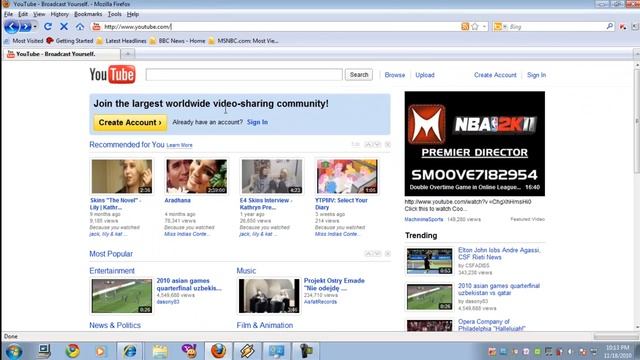Image resolution: width=640 pixels, height=360 pixels.
Task: Go to the Firefox home page icon
Action: point(80,27)
